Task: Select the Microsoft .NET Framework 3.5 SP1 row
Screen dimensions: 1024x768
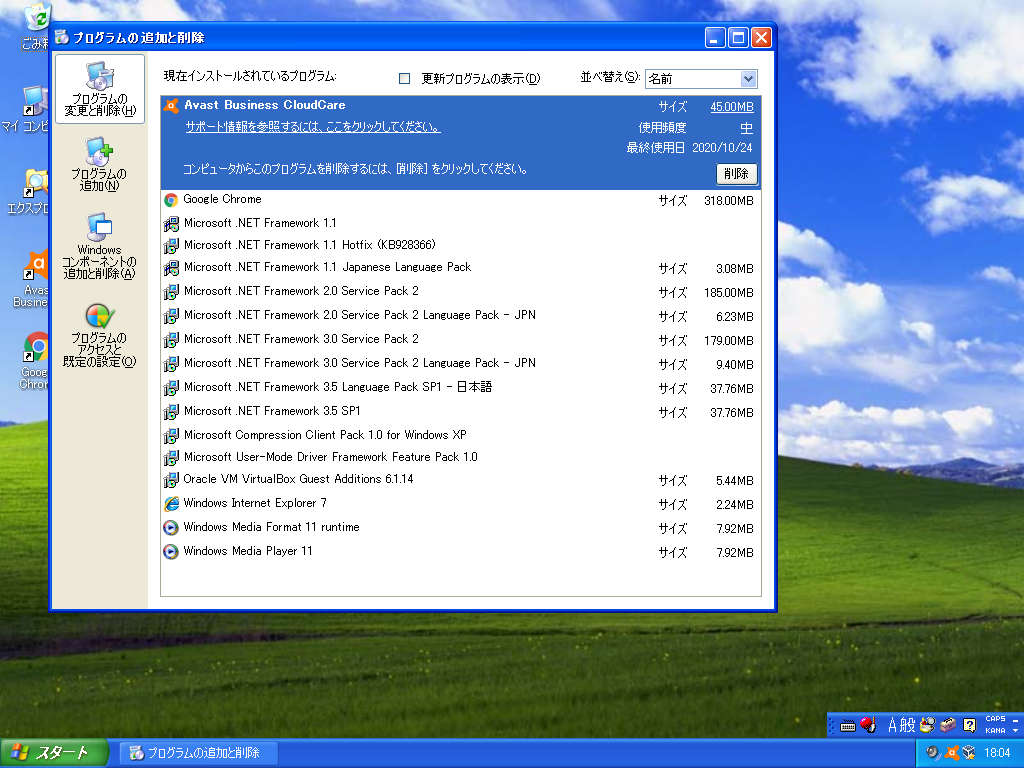Action: 461,411
